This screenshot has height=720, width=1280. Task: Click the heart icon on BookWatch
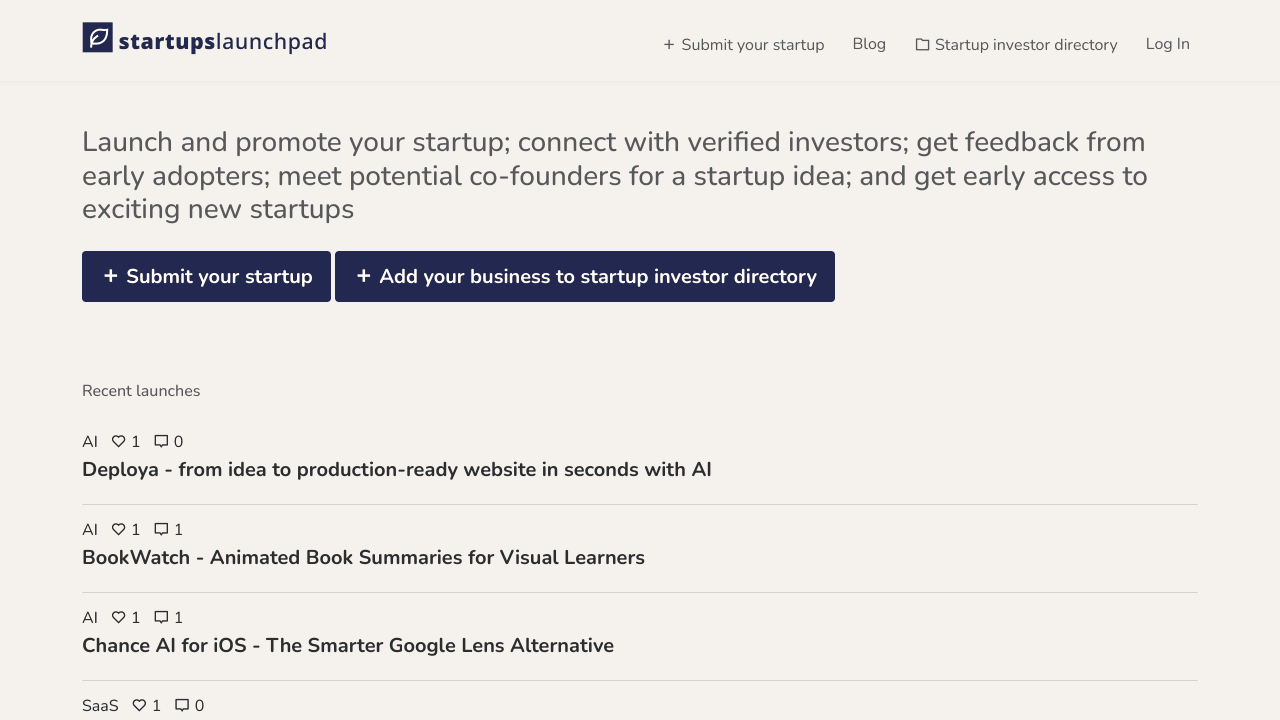(119, 529)
